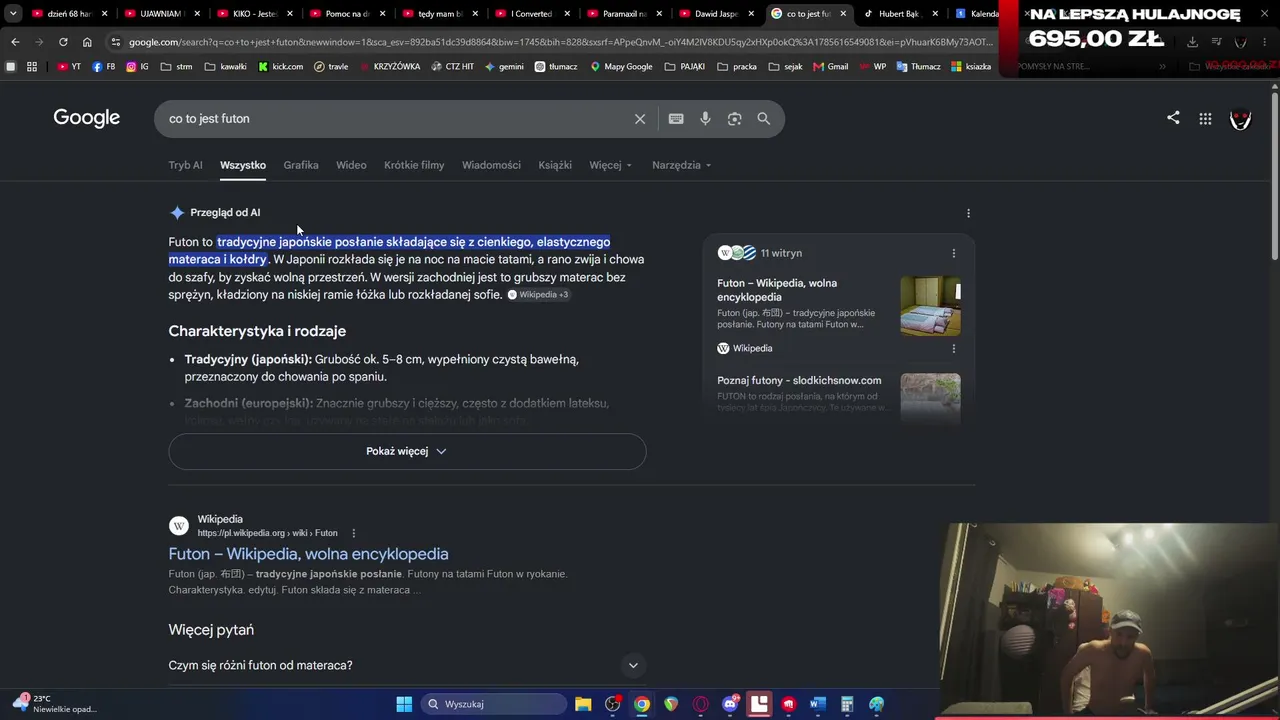The height and width of the screenshot is (720, 1280).
Task: Open the gemini bookmark
Action: click(x=504, y=66)
